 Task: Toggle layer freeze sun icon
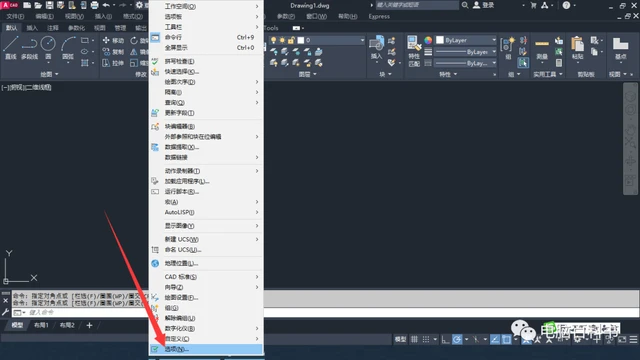pyautogui.click(x=282, y=40)
